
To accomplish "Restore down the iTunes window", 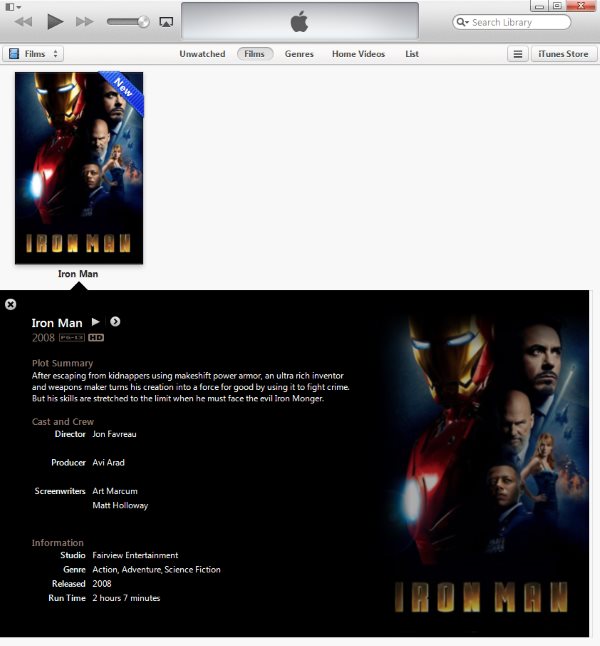I will coord(557,6).
